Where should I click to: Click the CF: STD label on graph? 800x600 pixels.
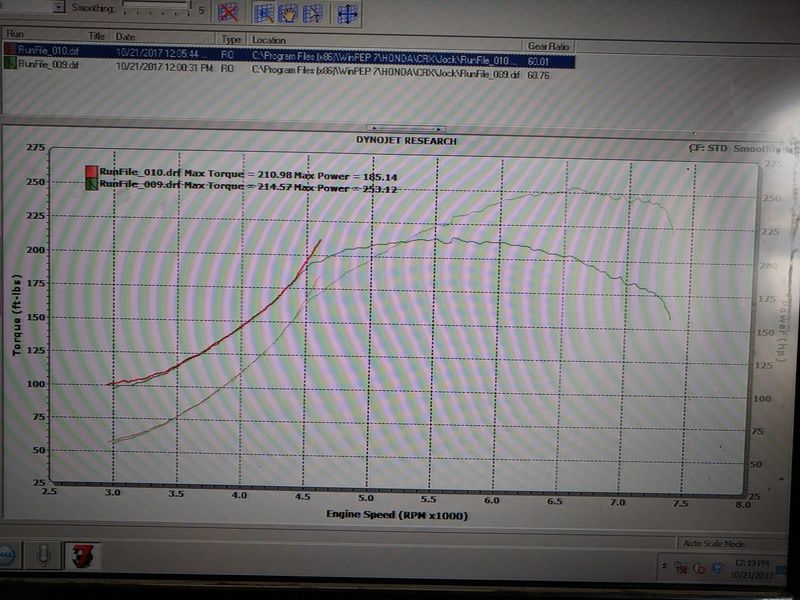click(x=708, y=148)
